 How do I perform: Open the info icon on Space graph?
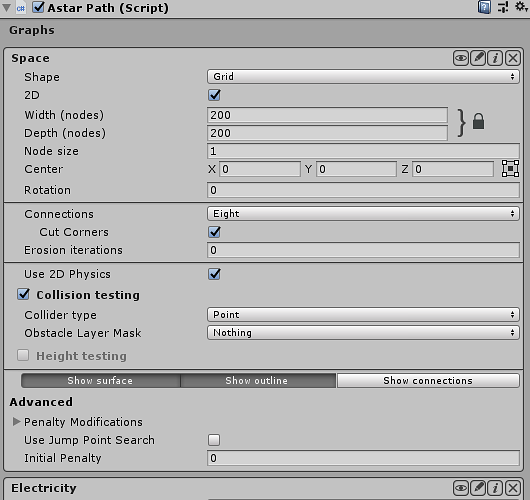pyautogui.click(x=495, y=58)
